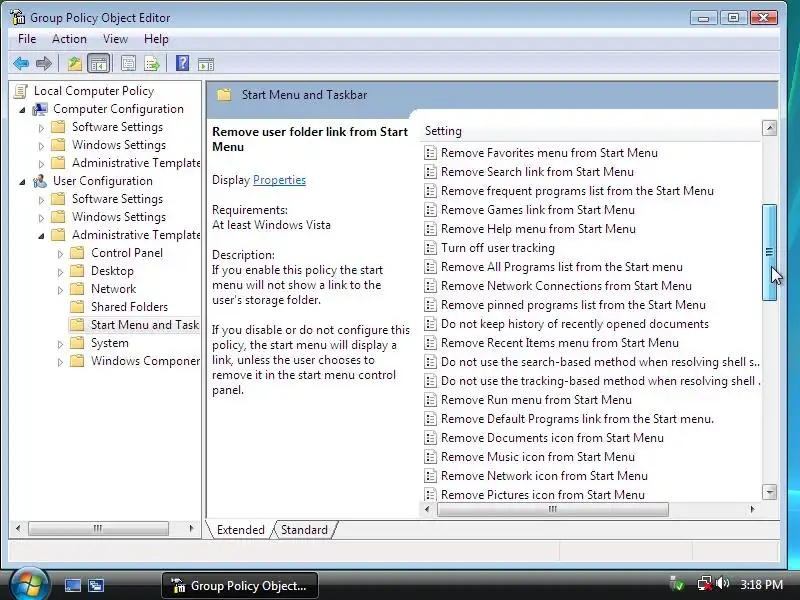The height and width of the screenshot is (600, 800).
Task: Collapse the Computer Configuration node
Action: (22, 110)
